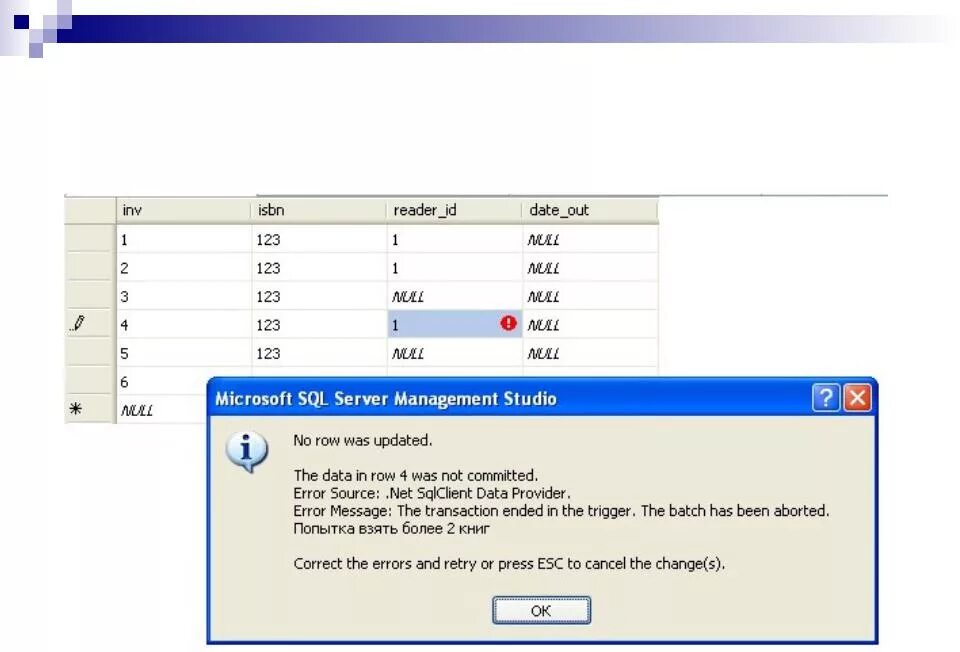Select date_out NULL cell in inv row 1

pos(590,239)
